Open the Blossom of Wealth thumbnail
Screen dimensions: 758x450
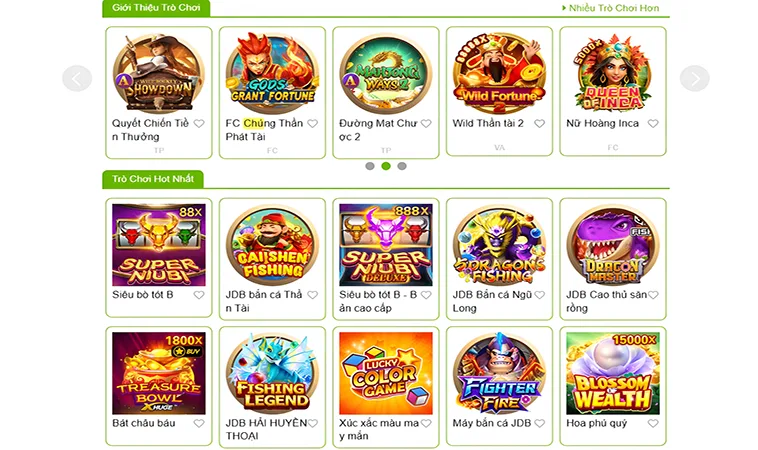pyautogui.click(x=612, y=373)
